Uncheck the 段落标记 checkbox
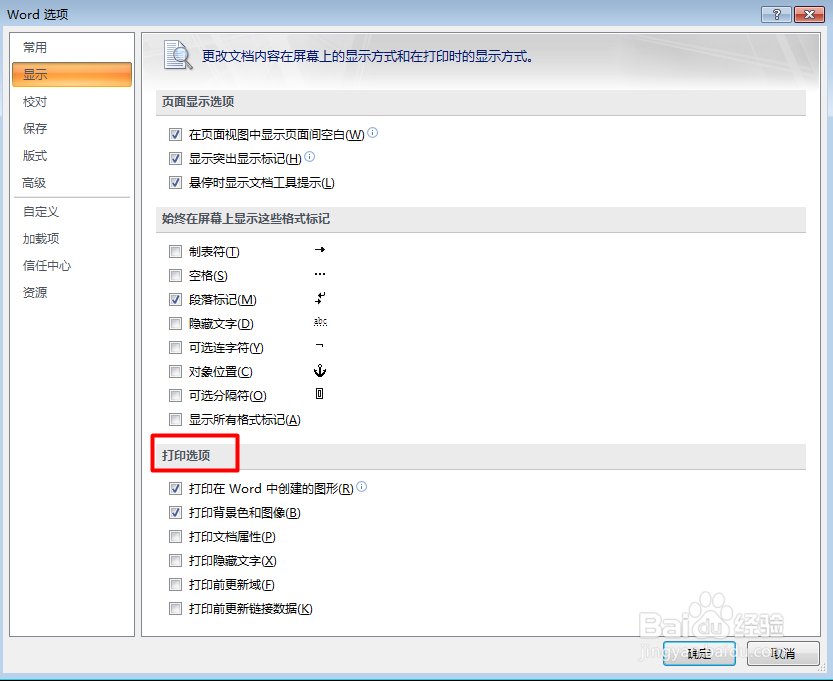This screenshot has height=681, width=833. (175, 300)
